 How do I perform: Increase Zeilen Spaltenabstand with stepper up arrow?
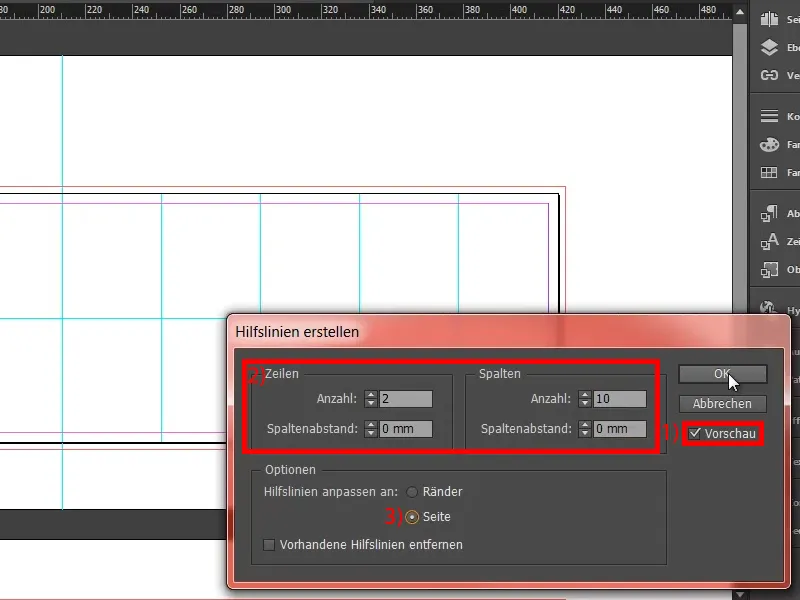click(x=371, y=425)
